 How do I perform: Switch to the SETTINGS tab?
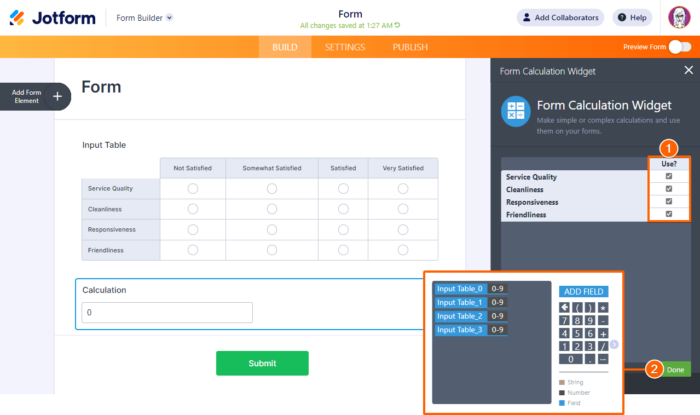click(345, 47)
